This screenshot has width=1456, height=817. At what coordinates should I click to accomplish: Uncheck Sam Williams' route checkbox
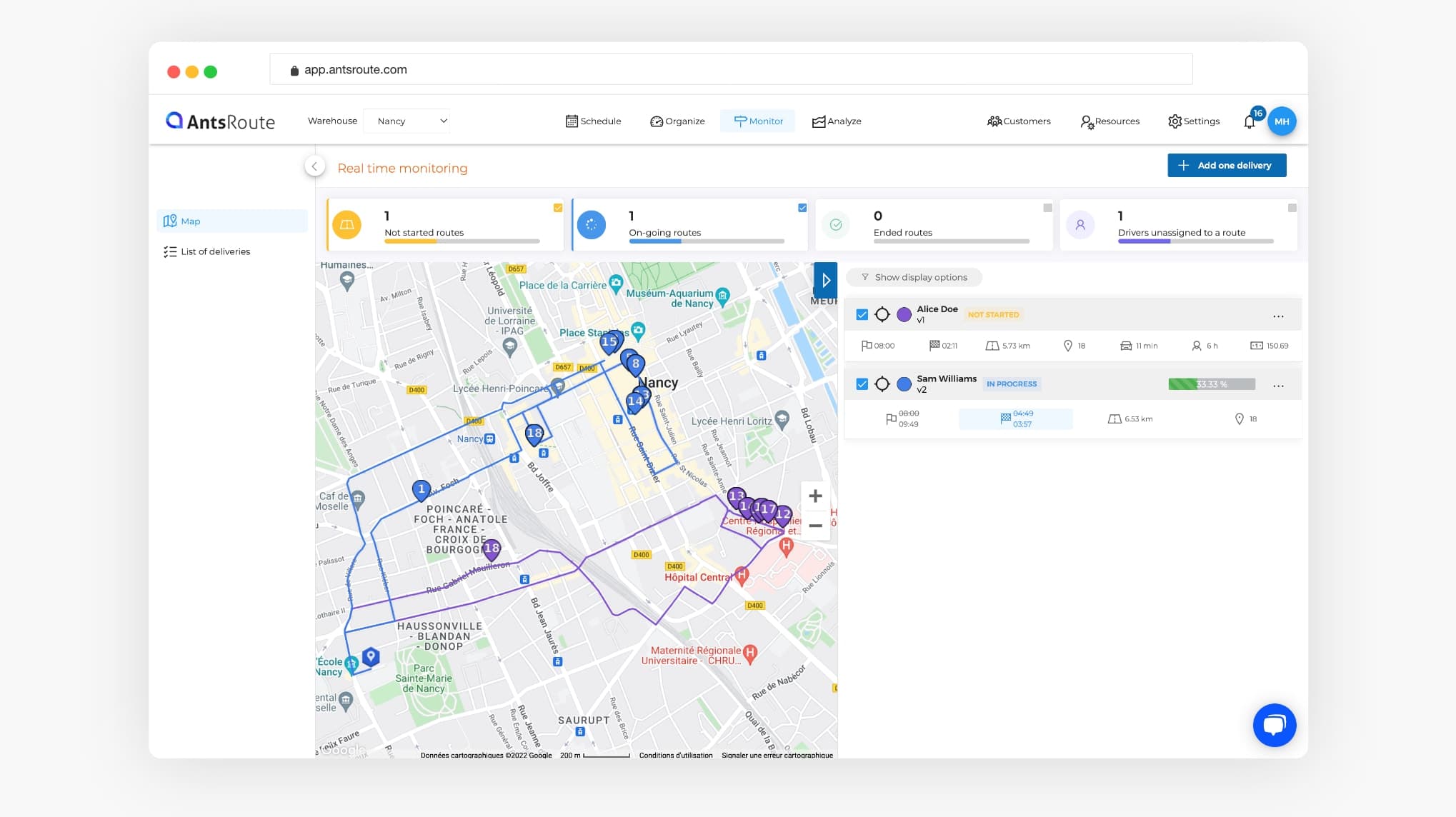[x=862, y=384]
